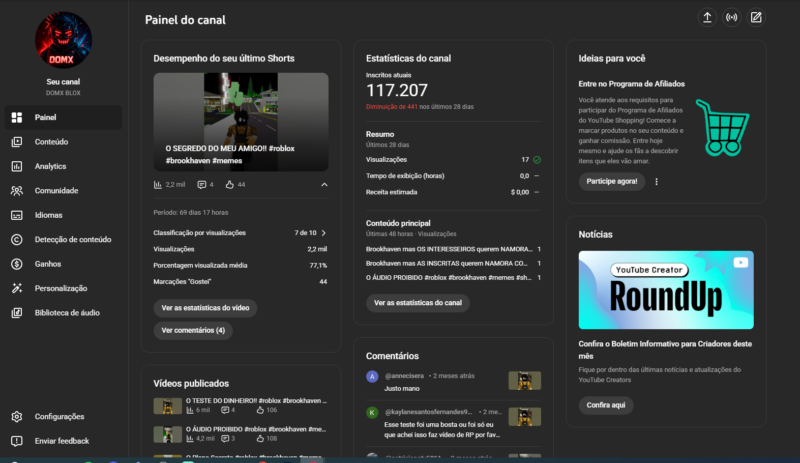Open three-dot menu beside Participe agora
This screenshot has width=800, height=463.
click(657, 181)
